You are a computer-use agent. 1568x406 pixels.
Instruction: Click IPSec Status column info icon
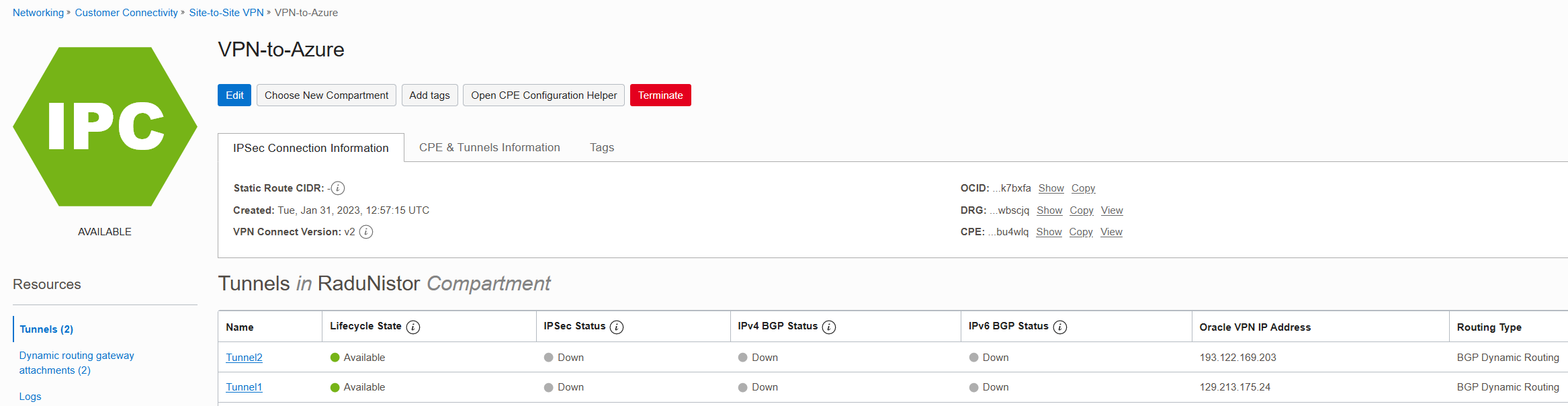click(616, 327)
